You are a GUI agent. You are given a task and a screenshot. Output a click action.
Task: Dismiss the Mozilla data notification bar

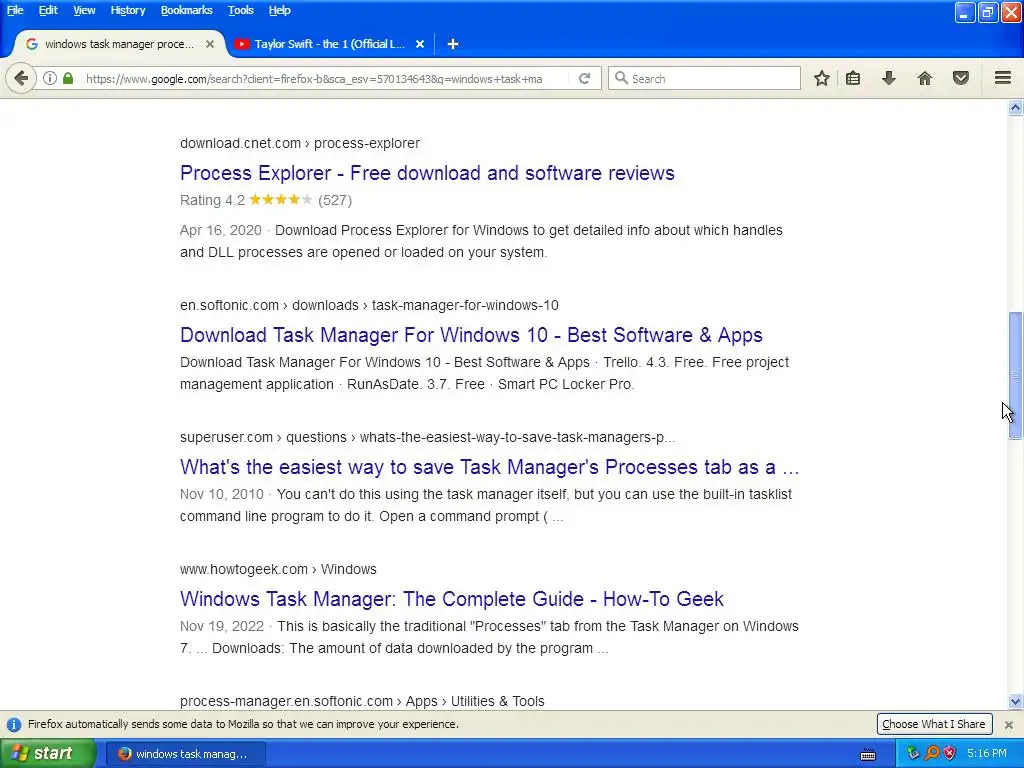1008,724
